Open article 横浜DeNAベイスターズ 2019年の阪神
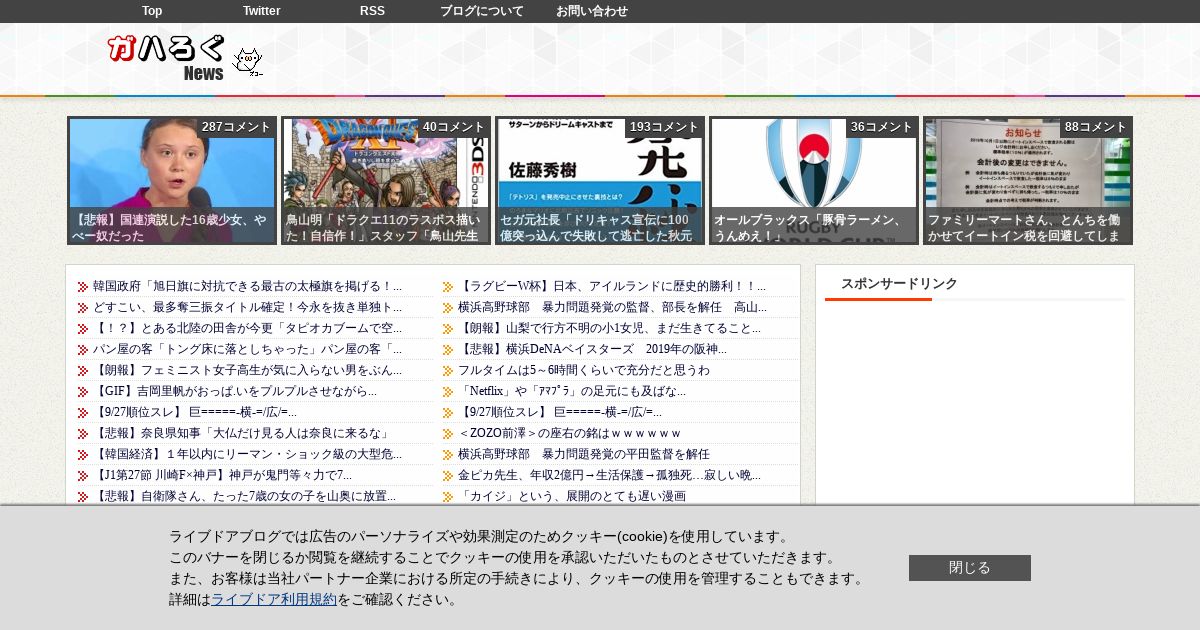The image size is (1200, 630). pyautogui.click(x=592, y=349)
